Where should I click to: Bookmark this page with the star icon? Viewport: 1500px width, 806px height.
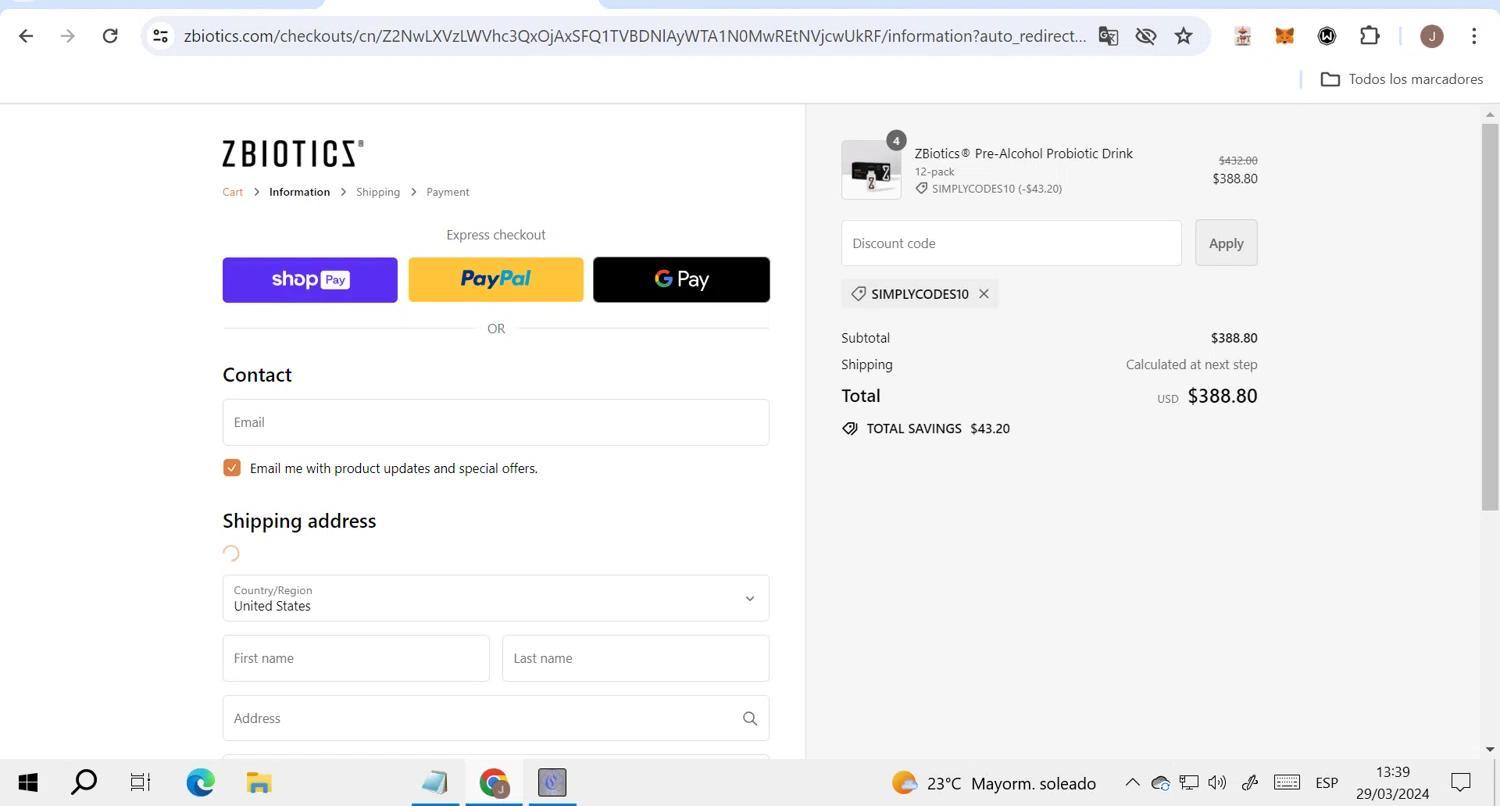(1184, 36)
